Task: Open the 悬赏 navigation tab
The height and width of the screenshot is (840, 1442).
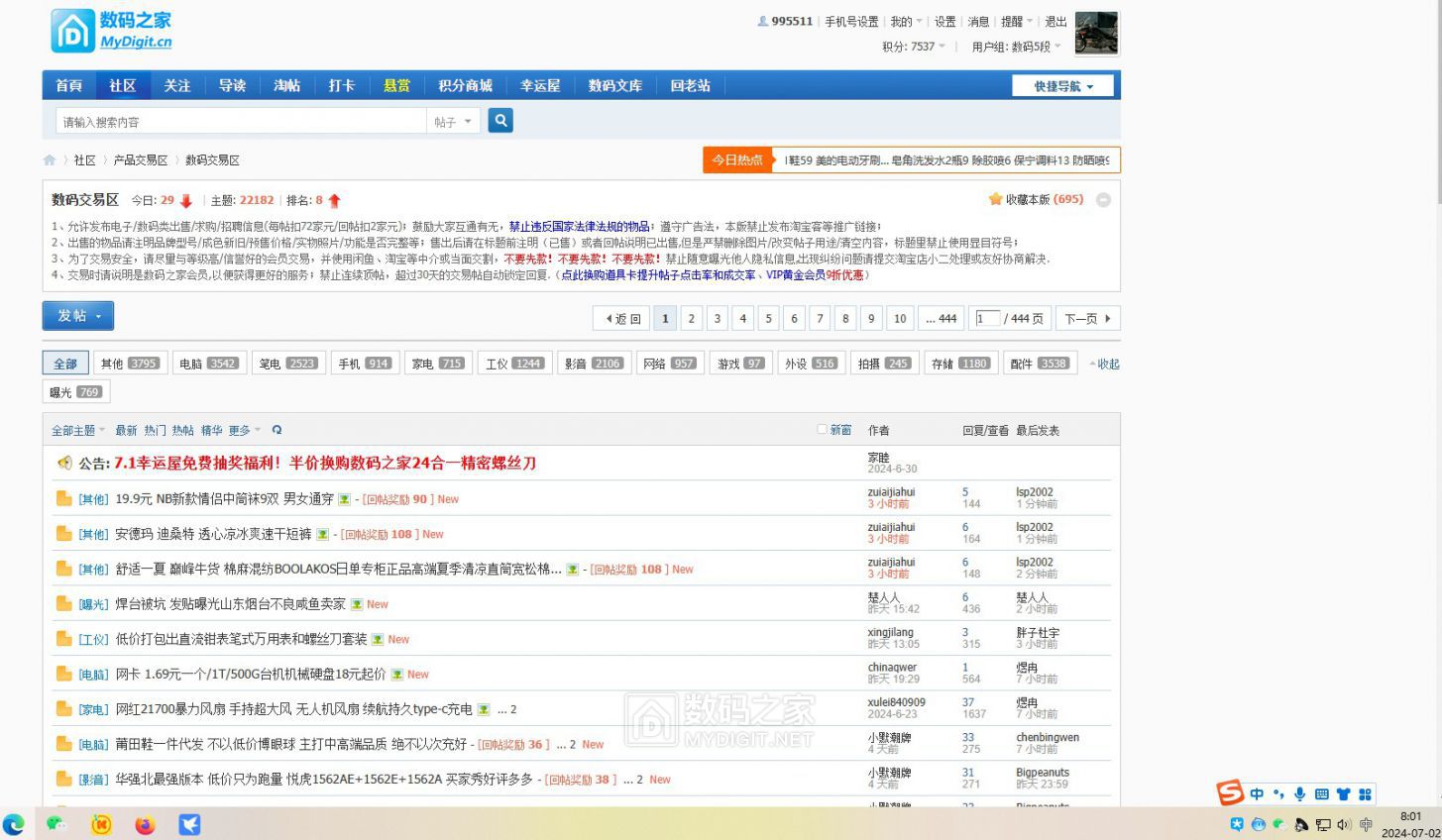Action: pos(396,86)
